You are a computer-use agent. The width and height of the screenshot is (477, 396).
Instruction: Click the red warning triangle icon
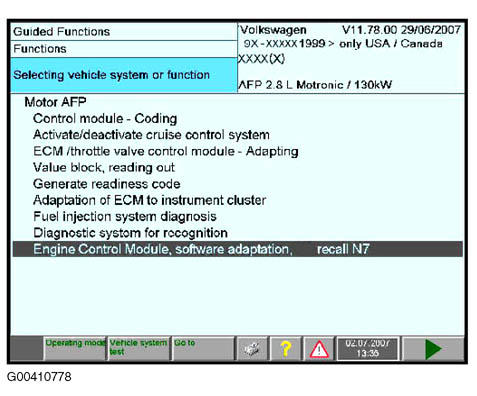coord(319,349)
